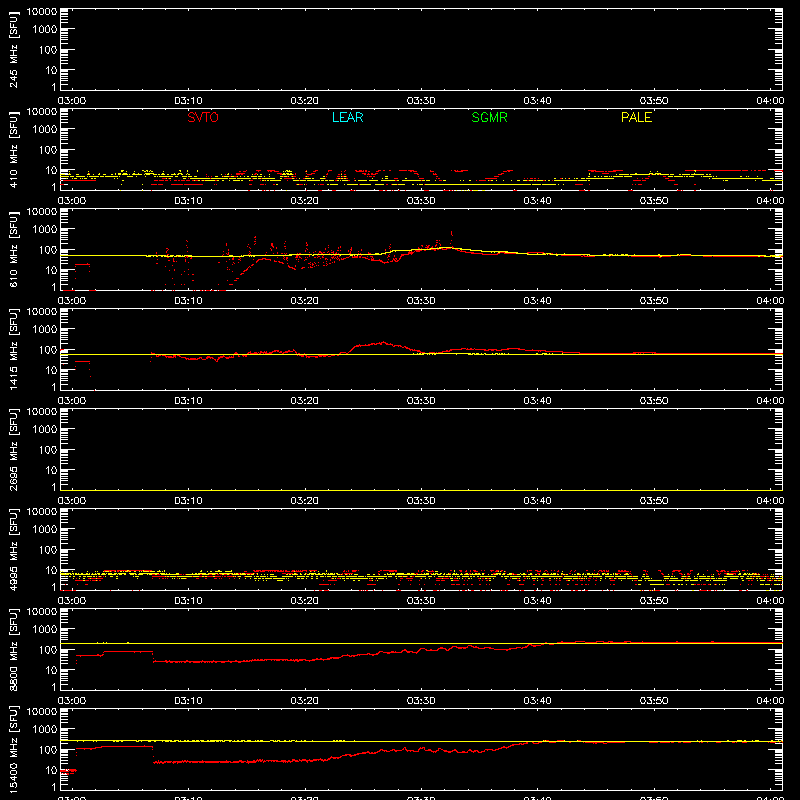Click the red step drop in 8800 MHz curve
This screenshot has height=800, width=800.
click(x=153, y=657)
